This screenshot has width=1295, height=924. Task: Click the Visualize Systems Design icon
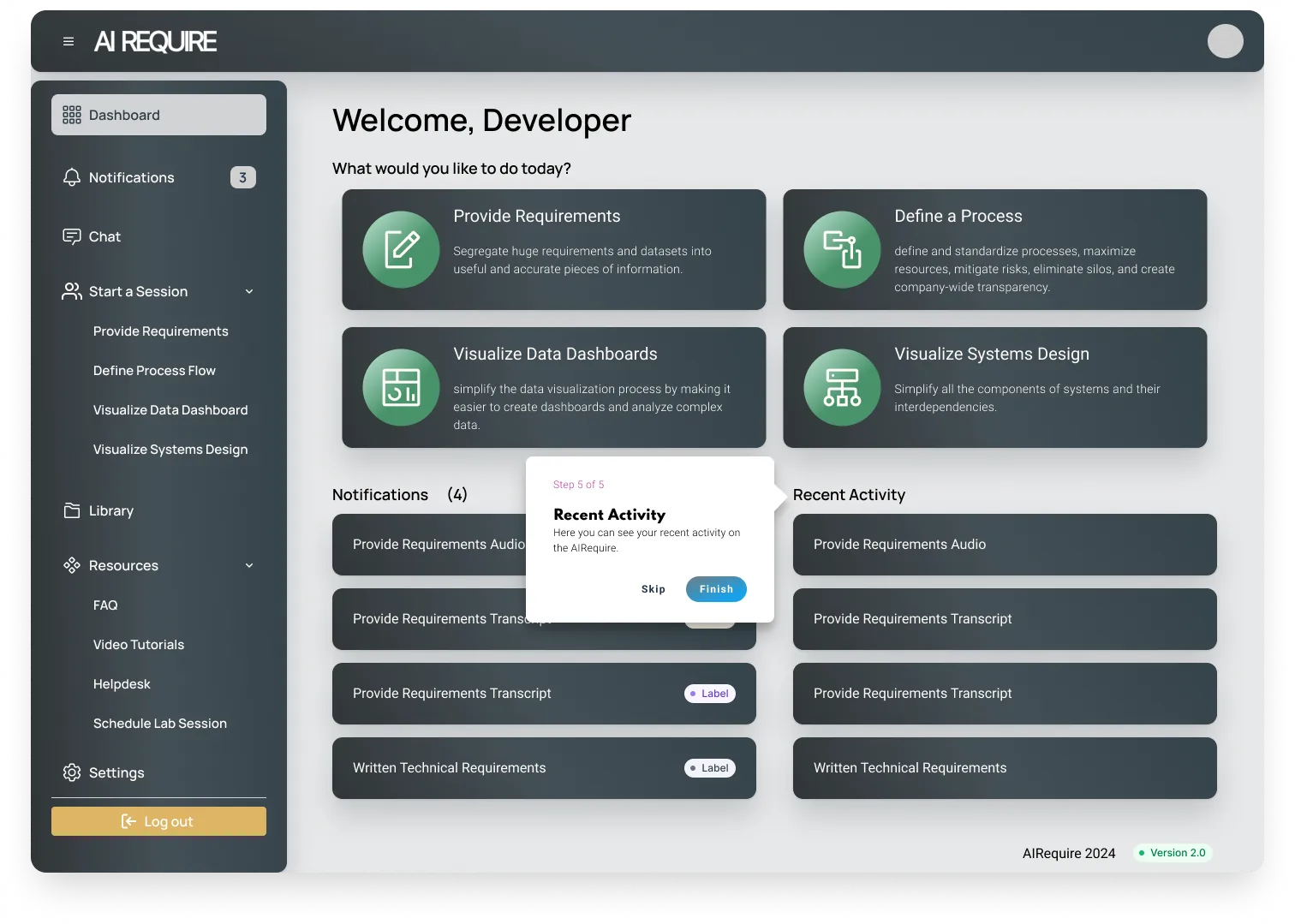click(x=842, y=387)
